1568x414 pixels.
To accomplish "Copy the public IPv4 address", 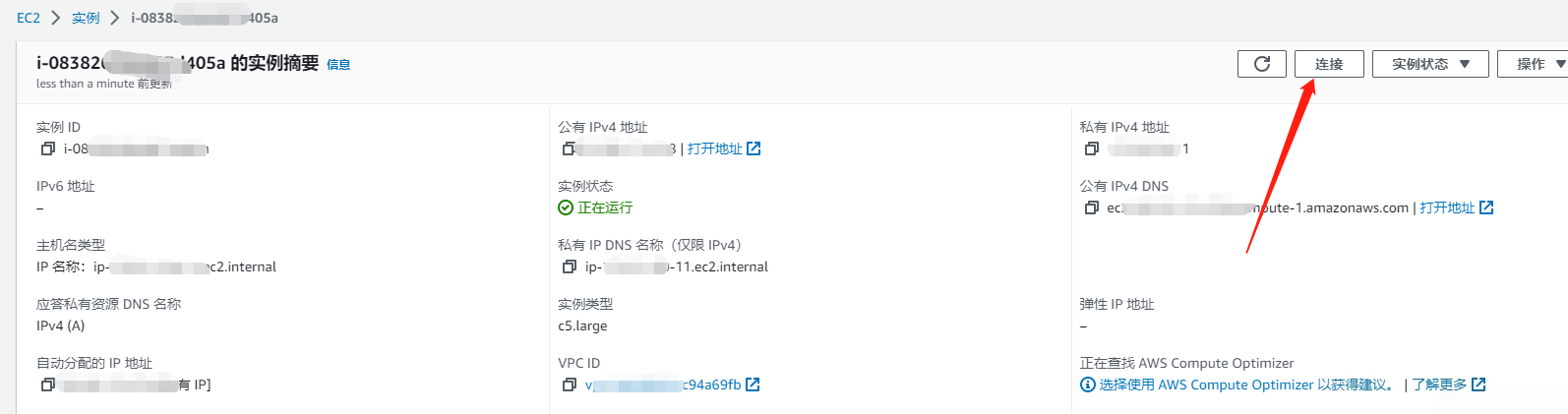I will pyautogui.click(x=569, y=149).
